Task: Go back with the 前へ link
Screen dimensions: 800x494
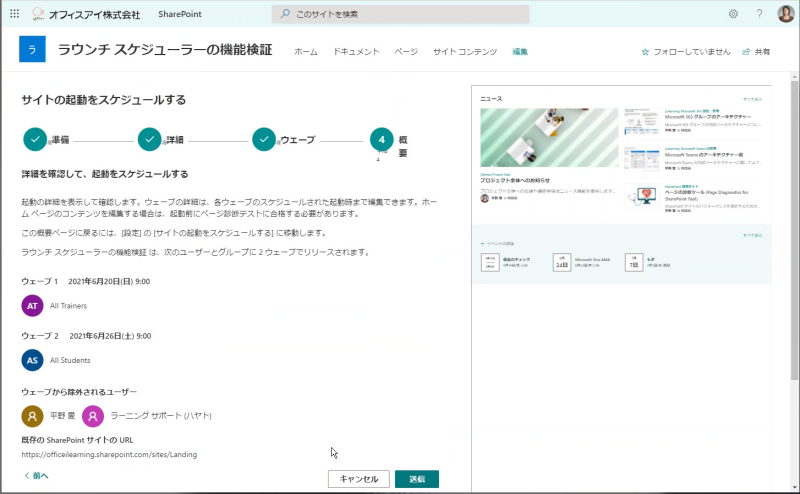Action: point(36,476)
